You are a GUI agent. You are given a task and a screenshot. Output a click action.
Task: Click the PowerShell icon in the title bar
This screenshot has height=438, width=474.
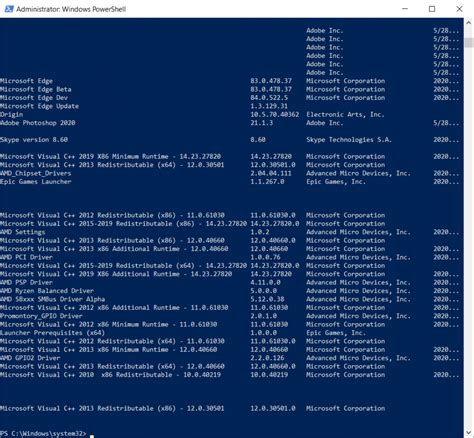point(9,9)
